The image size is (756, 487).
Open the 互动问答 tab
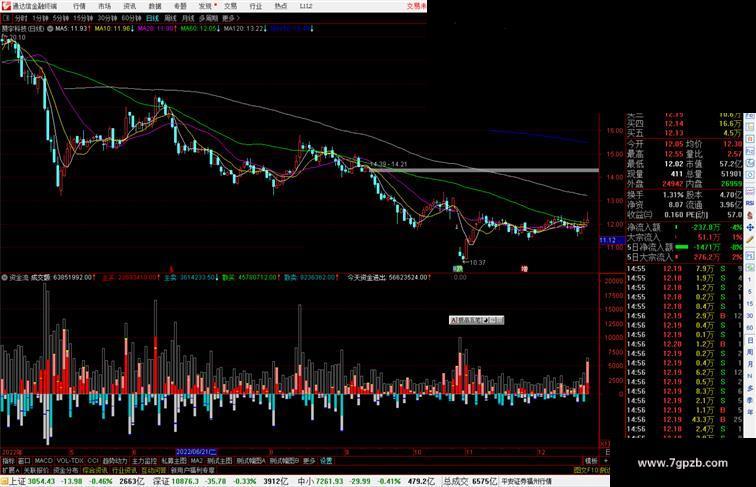153,470
